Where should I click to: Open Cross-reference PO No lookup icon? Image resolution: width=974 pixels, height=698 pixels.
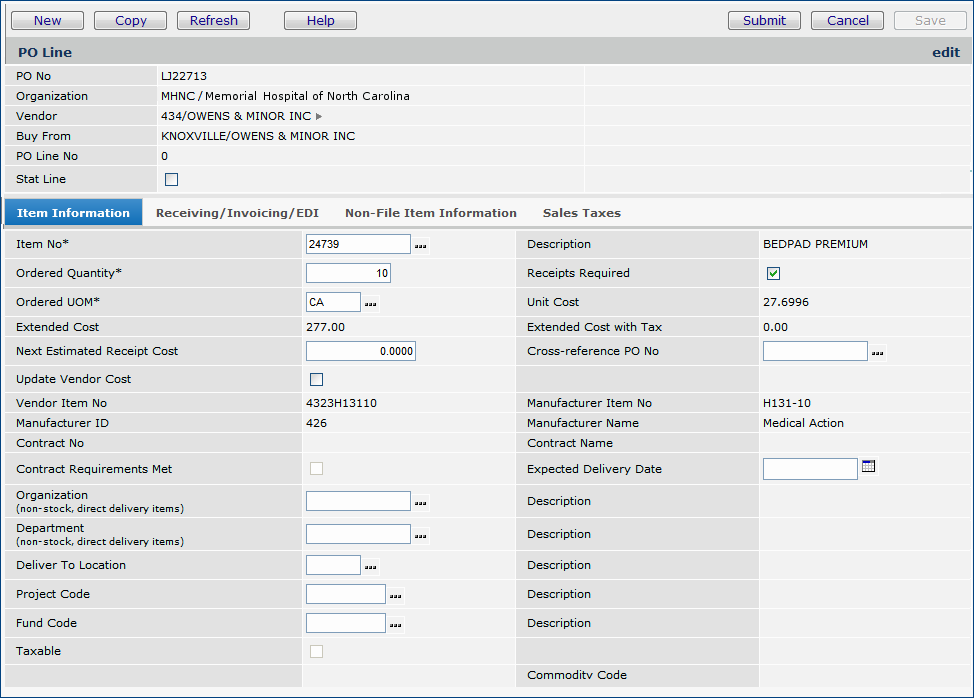[878, 352]
